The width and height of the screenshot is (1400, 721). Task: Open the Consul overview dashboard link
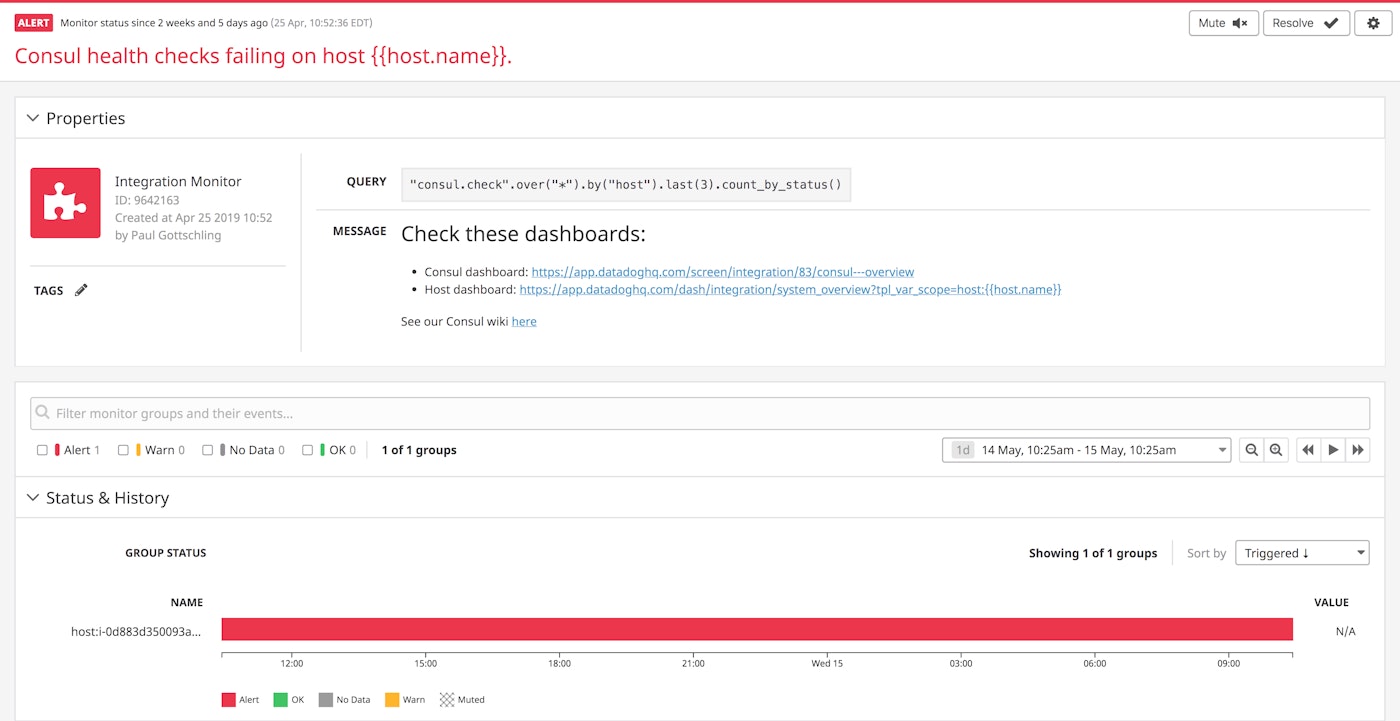point(722,272)
